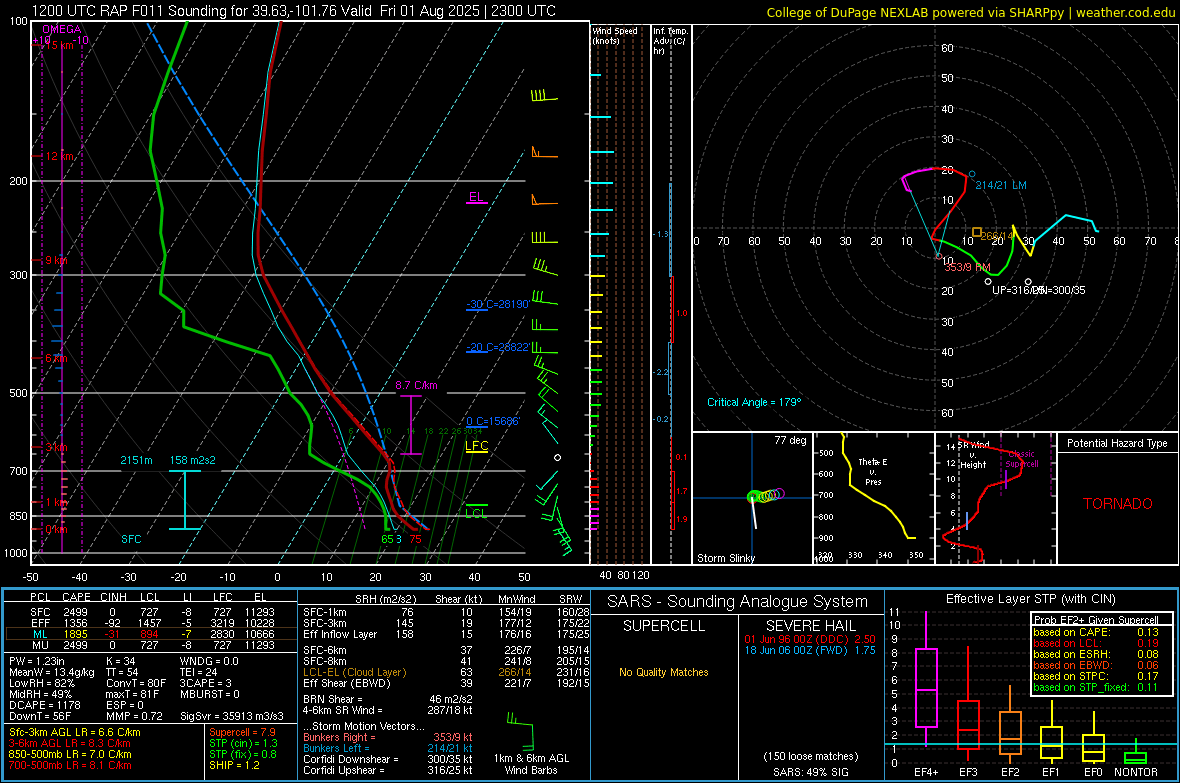Click the 'SigSvr = 35913 m3/s3' value

(x=232, y=717)
